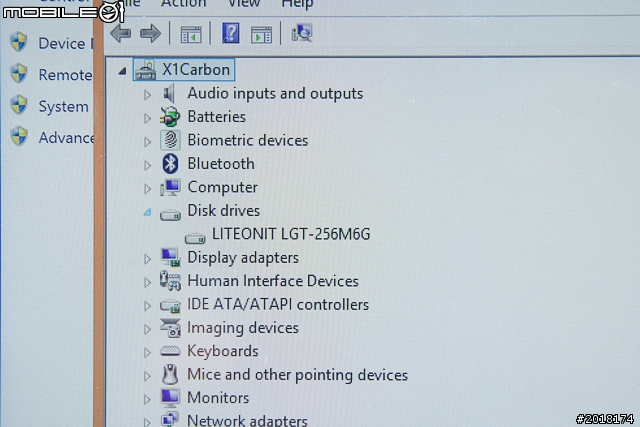The height and width of the screenshot is (427, 640).
Task: Click the Batteries category icon
Action: point(170,117)
